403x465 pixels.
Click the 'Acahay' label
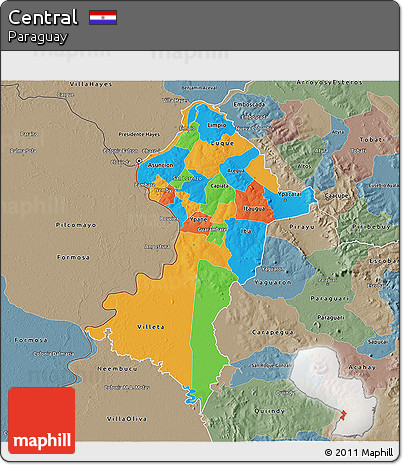pos(362,367)
